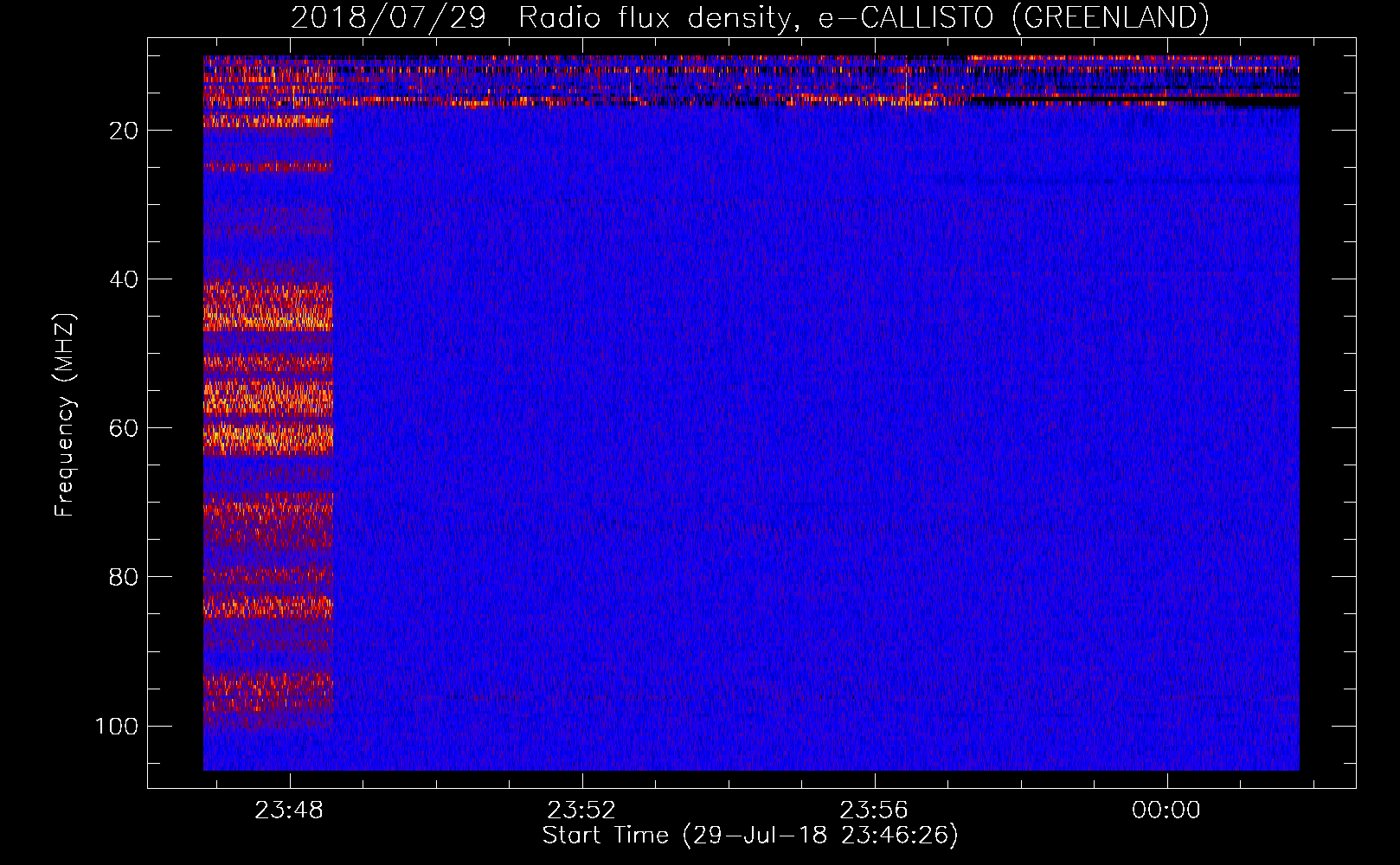Click the date '2018/07/29' in the title
The width and height of the screenshot is (1400, 865).
388,17
